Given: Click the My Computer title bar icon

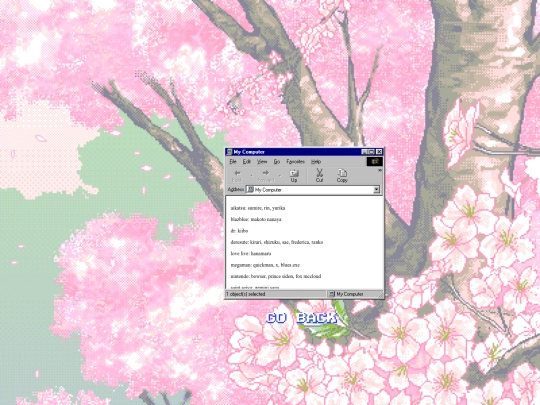Looking at the screenshot, I should click(229, 152).
